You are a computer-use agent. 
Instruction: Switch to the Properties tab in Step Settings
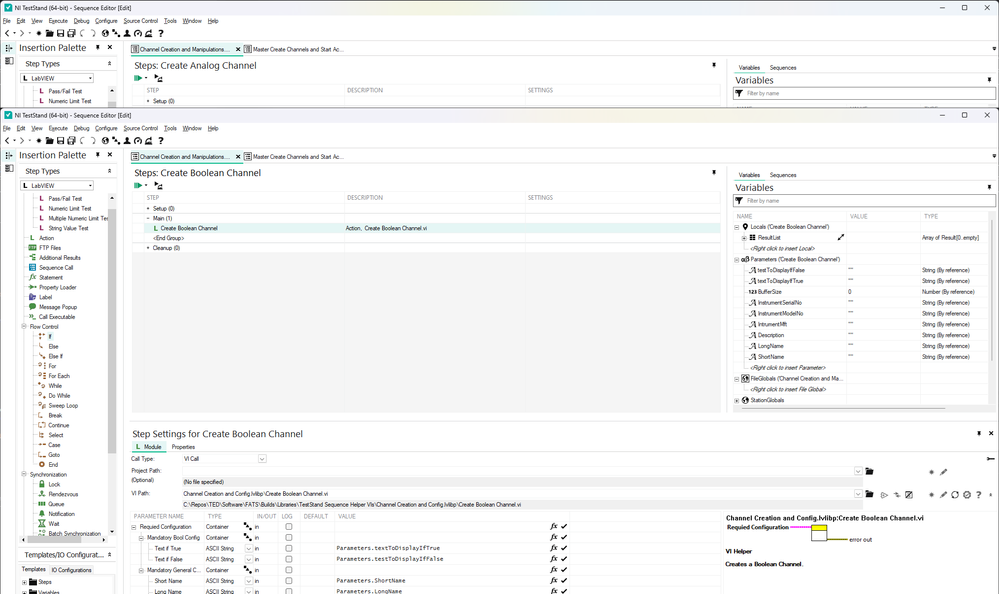pos(183,447)
